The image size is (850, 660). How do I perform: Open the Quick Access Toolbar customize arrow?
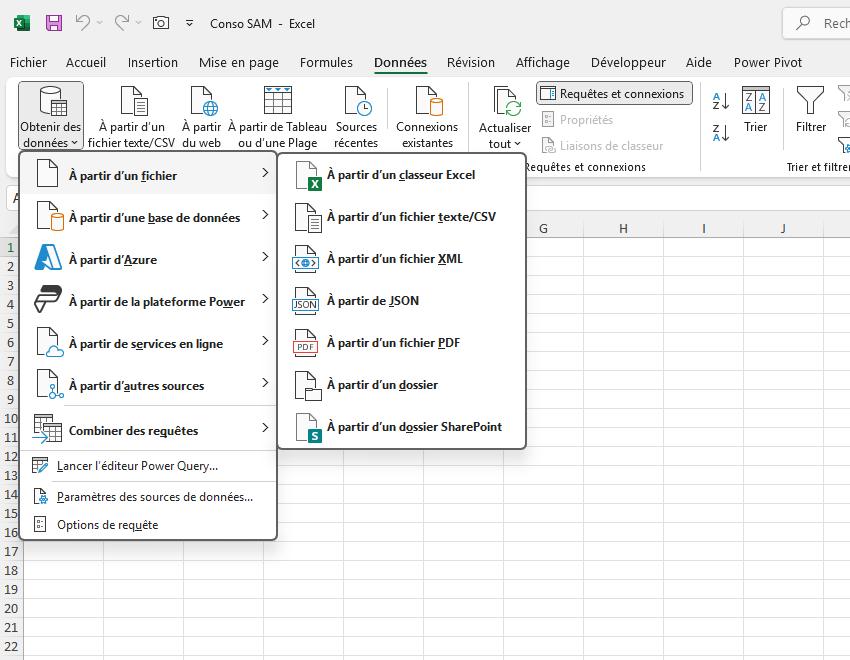189,23
